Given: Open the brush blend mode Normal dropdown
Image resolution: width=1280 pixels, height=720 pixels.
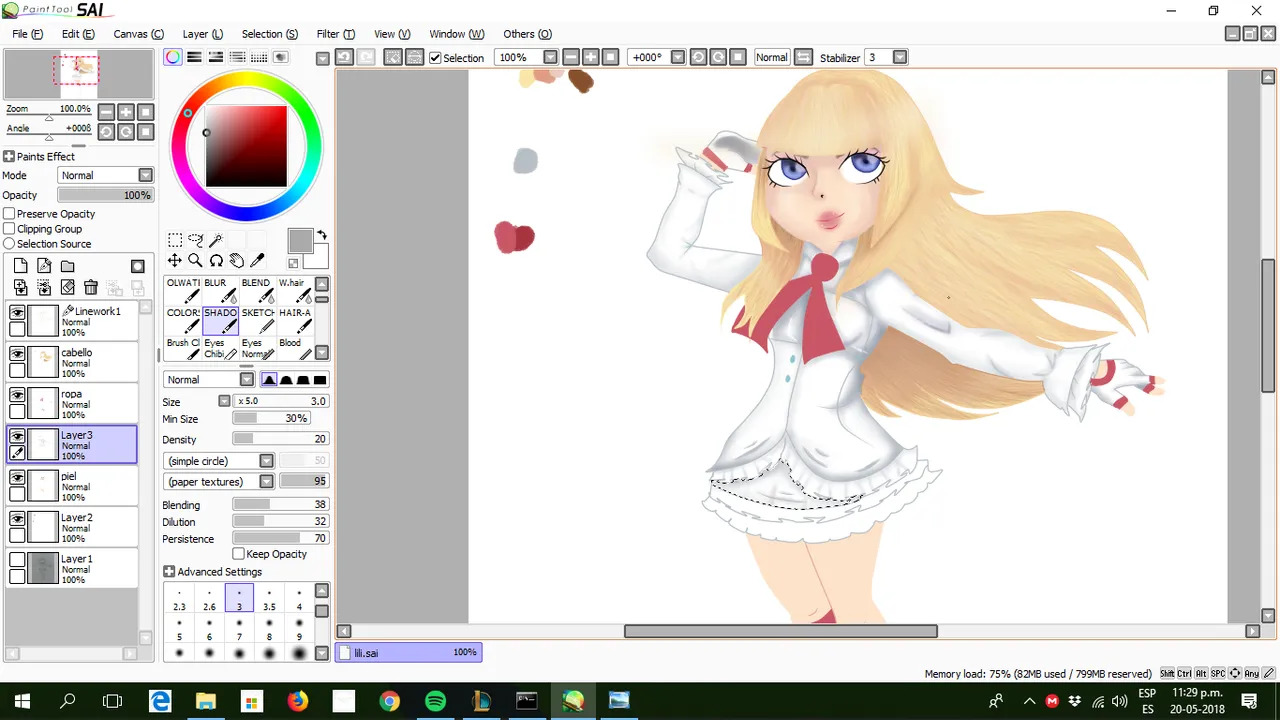Looking at the screenshot, I should point(247,380).
